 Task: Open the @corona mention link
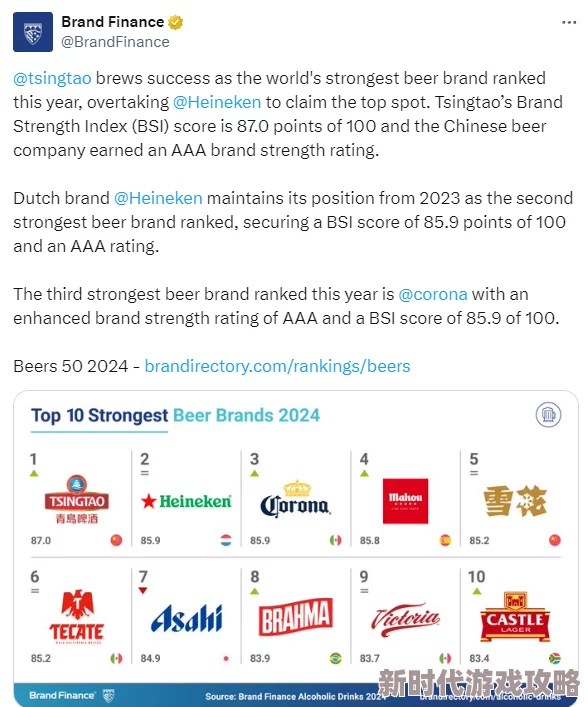click(433, 294)
